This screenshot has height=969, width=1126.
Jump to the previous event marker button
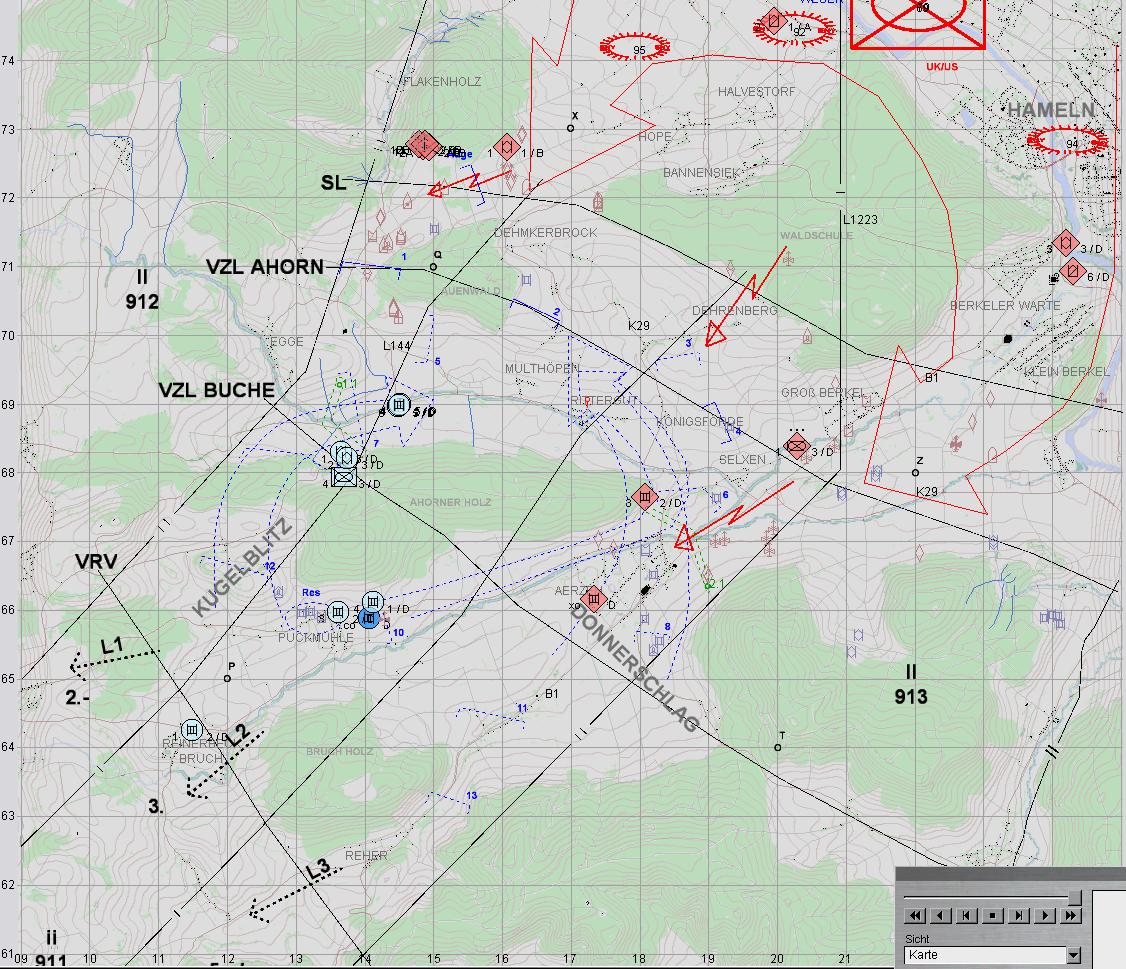(966, 915)
